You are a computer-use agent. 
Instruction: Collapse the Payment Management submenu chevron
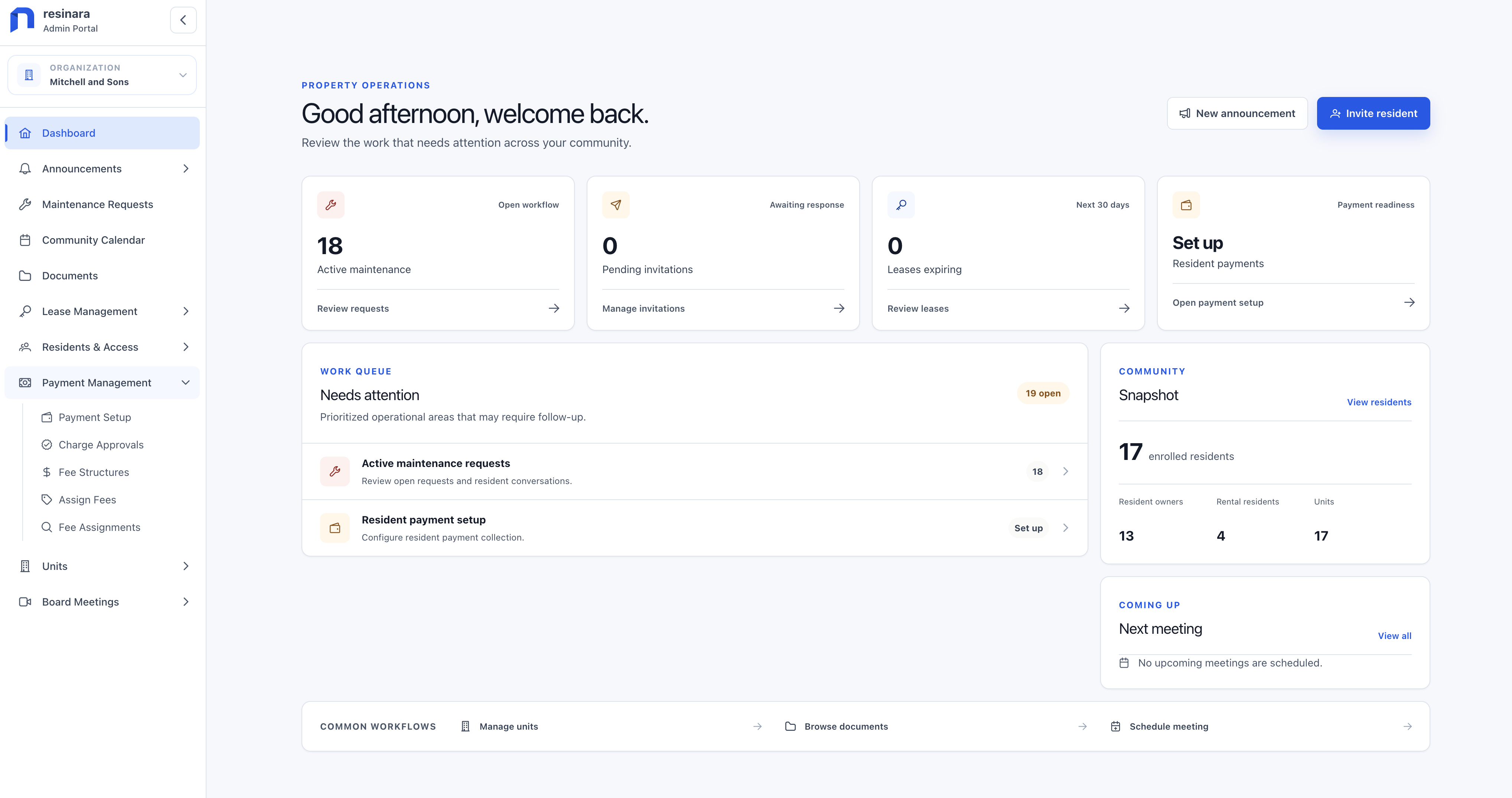(186, 383)
